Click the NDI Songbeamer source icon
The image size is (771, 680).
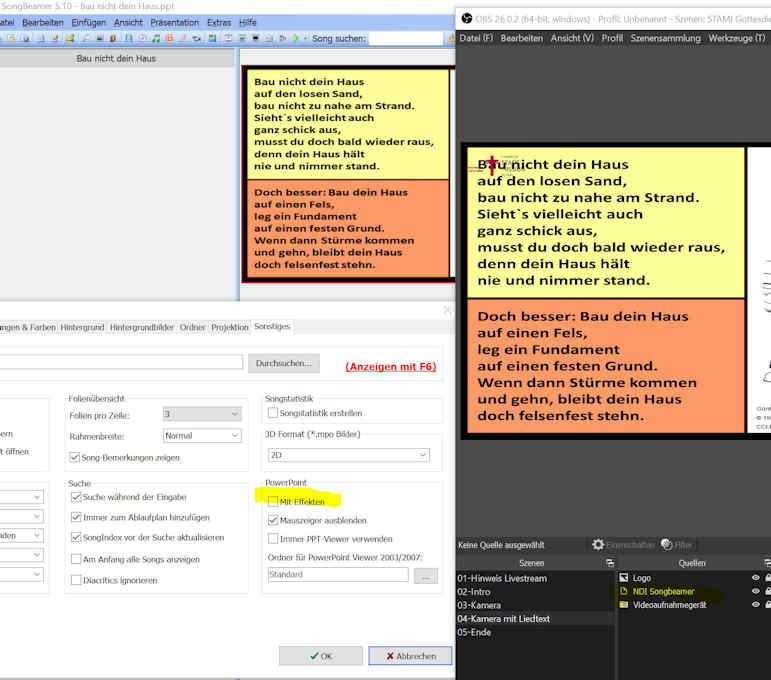[623, 591]
